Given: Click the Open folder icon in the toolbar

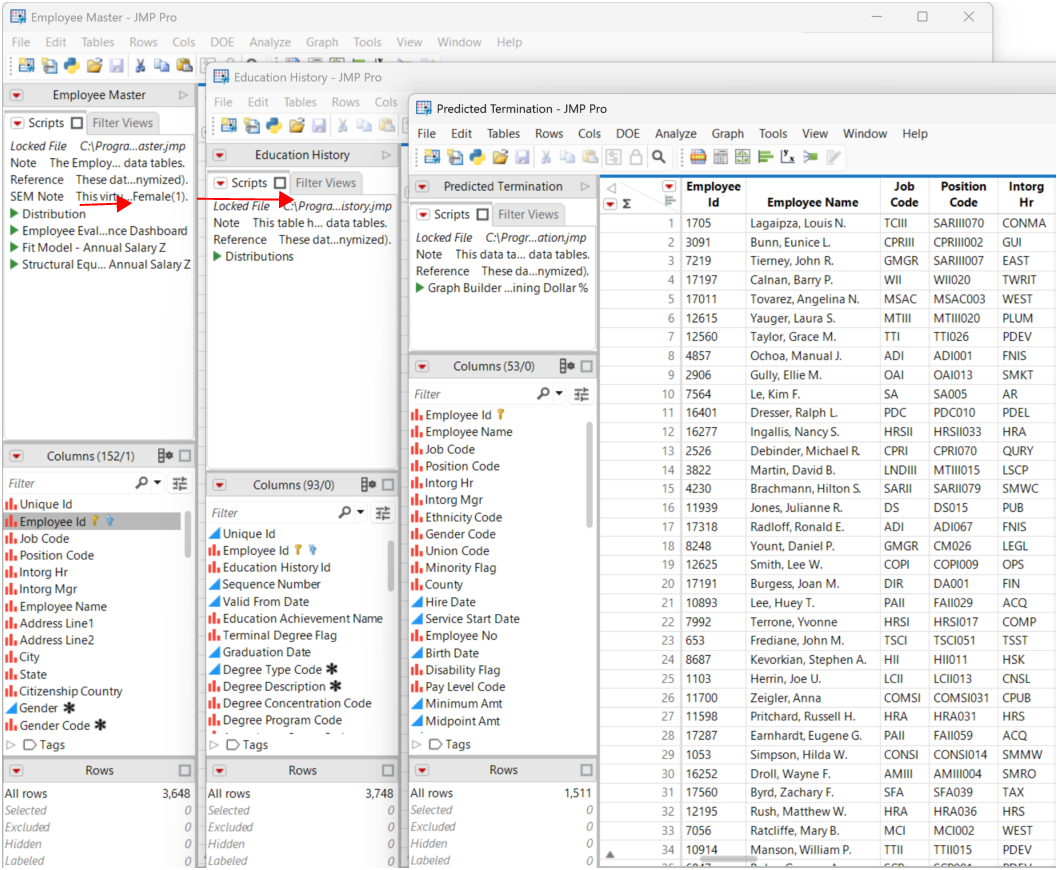Looking at the screenshot, I should (x=500, y=158).
